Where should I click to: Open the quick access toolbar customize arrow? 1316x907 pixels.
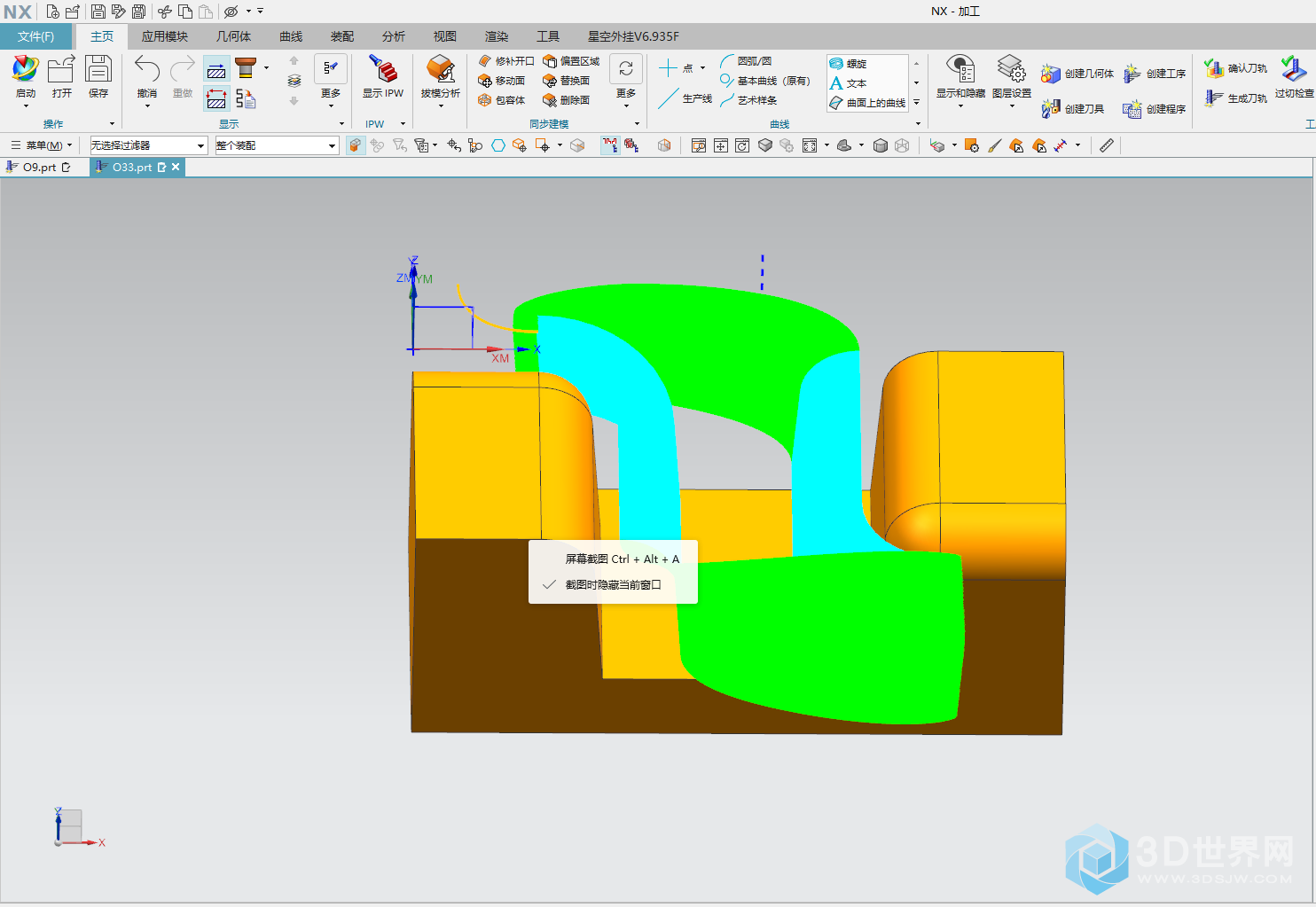pos(261,12)
